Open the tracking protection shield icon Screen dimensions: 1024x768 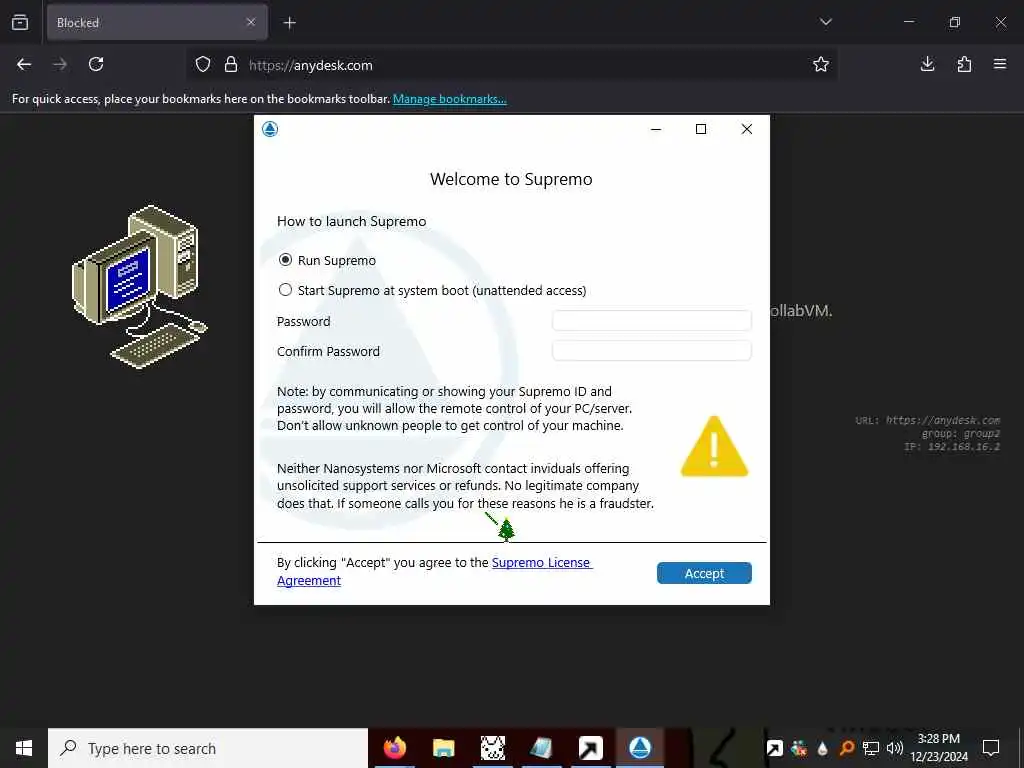(203, 65)
